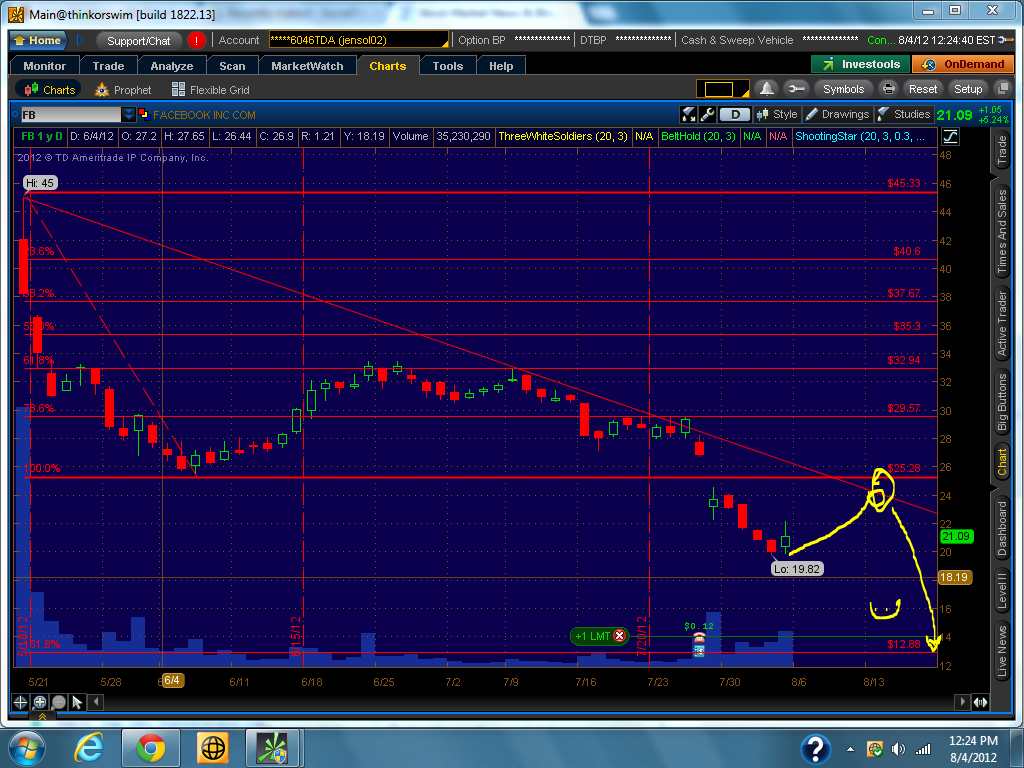The image size is (1024, 768).
Task: Open the D timeframe selector
Action: coord(735,114)
